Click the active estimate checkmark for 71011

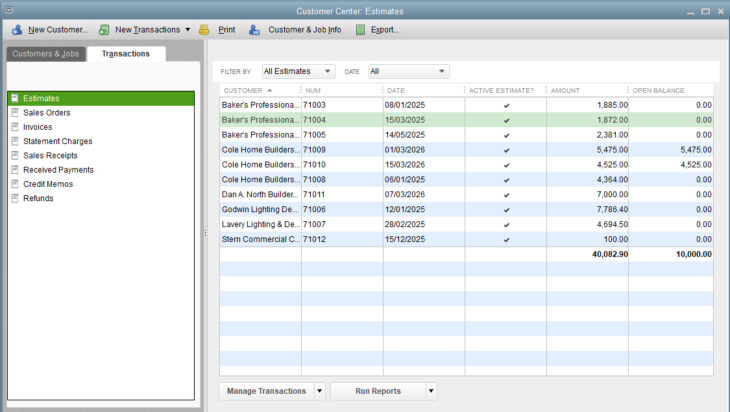click(x=507, y=195)
